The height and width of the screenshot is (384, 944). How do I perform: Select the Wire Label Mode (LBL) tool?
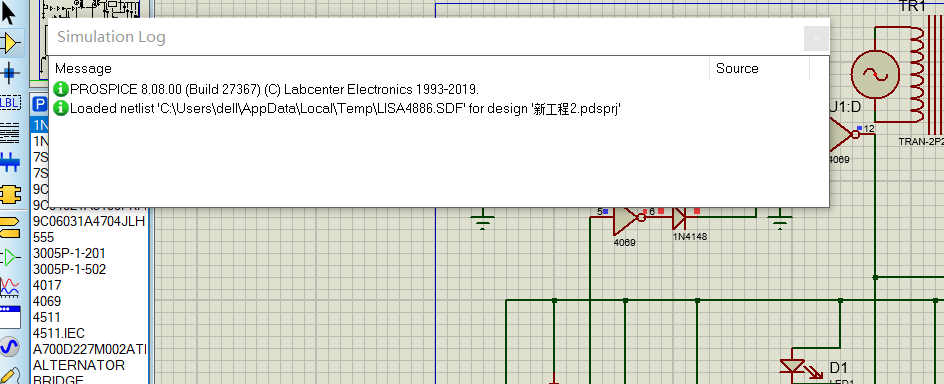[x=10, y=102]
